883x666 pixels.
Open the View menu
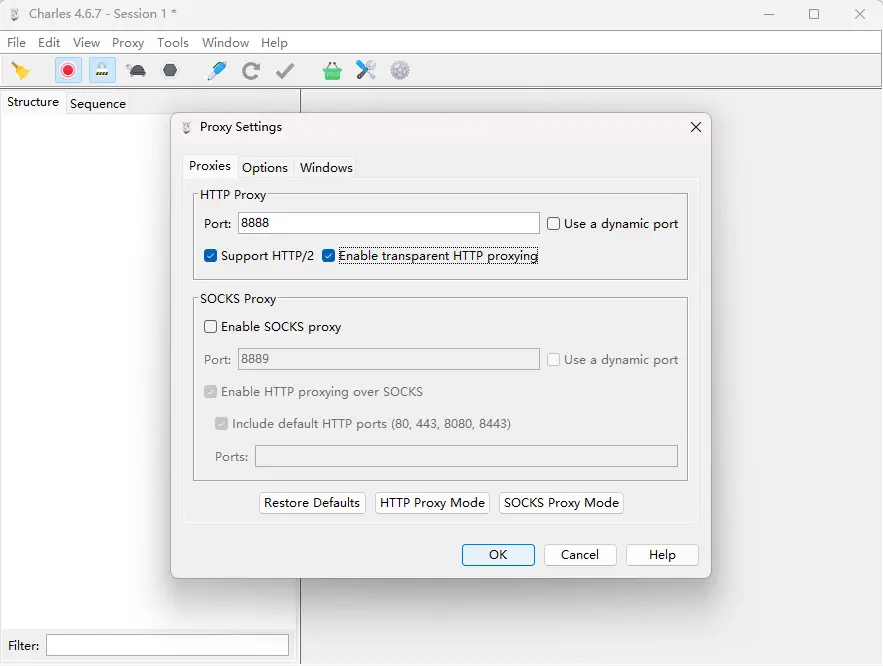click(86, 43)
